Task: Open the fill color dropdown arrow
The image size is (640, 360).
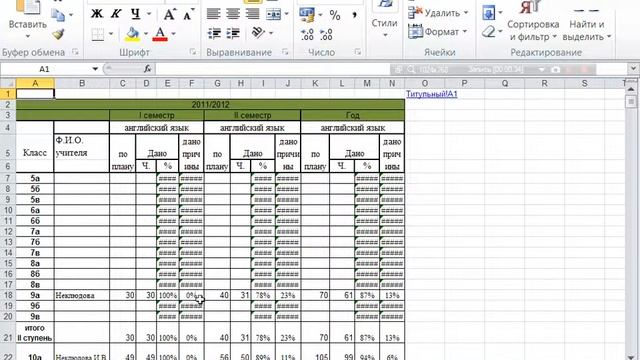Action: point(146,34)
